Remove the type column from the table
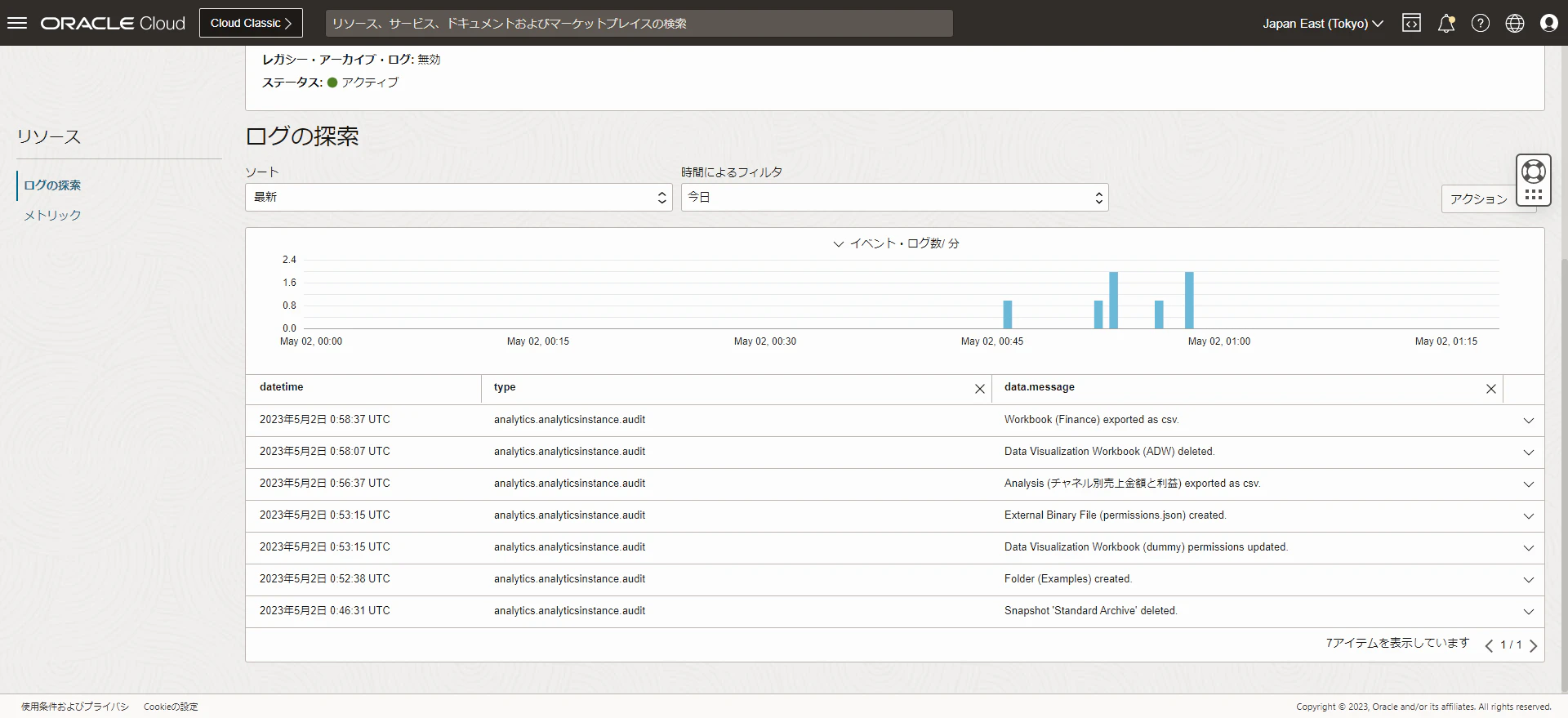1568x718 pixels. [980, 389]
